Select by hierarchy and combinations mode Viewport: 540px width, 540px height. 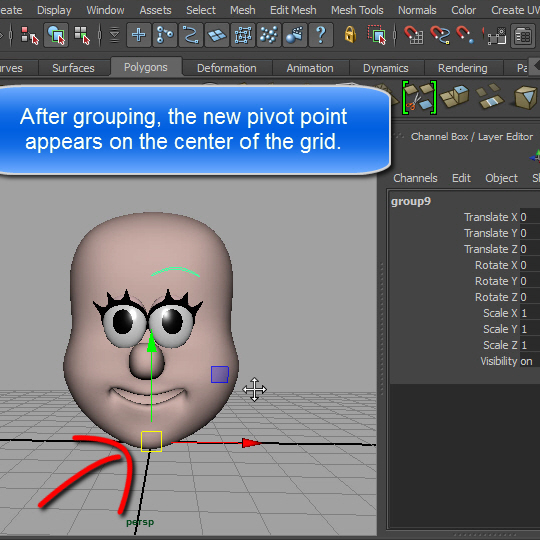(x=30, y=35)
